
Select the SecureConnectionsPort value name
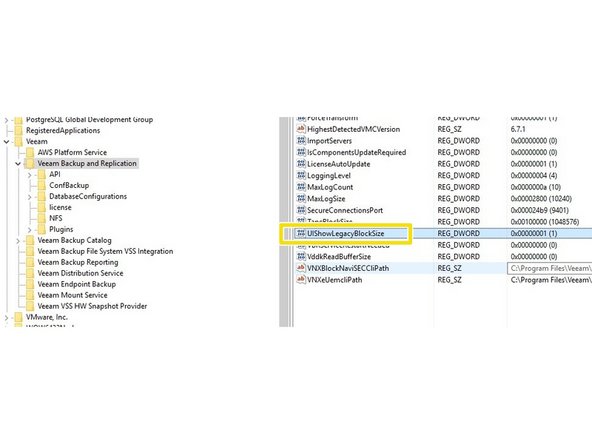(x=345, y=210)
